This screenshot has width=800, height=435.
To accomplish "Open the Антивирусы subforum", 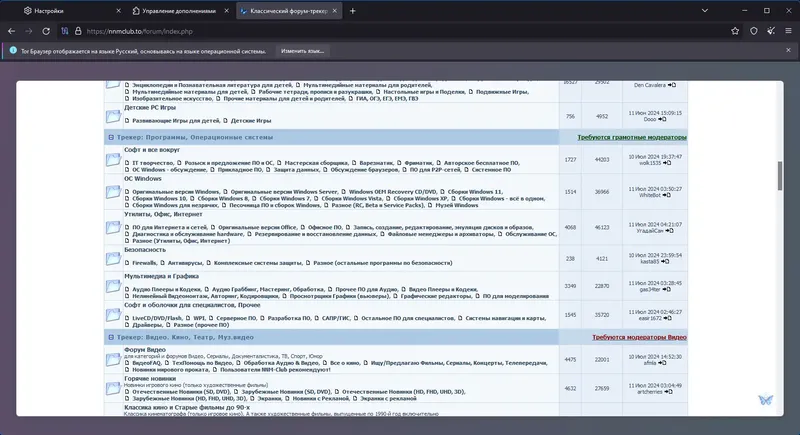I will tap(184, 263).
